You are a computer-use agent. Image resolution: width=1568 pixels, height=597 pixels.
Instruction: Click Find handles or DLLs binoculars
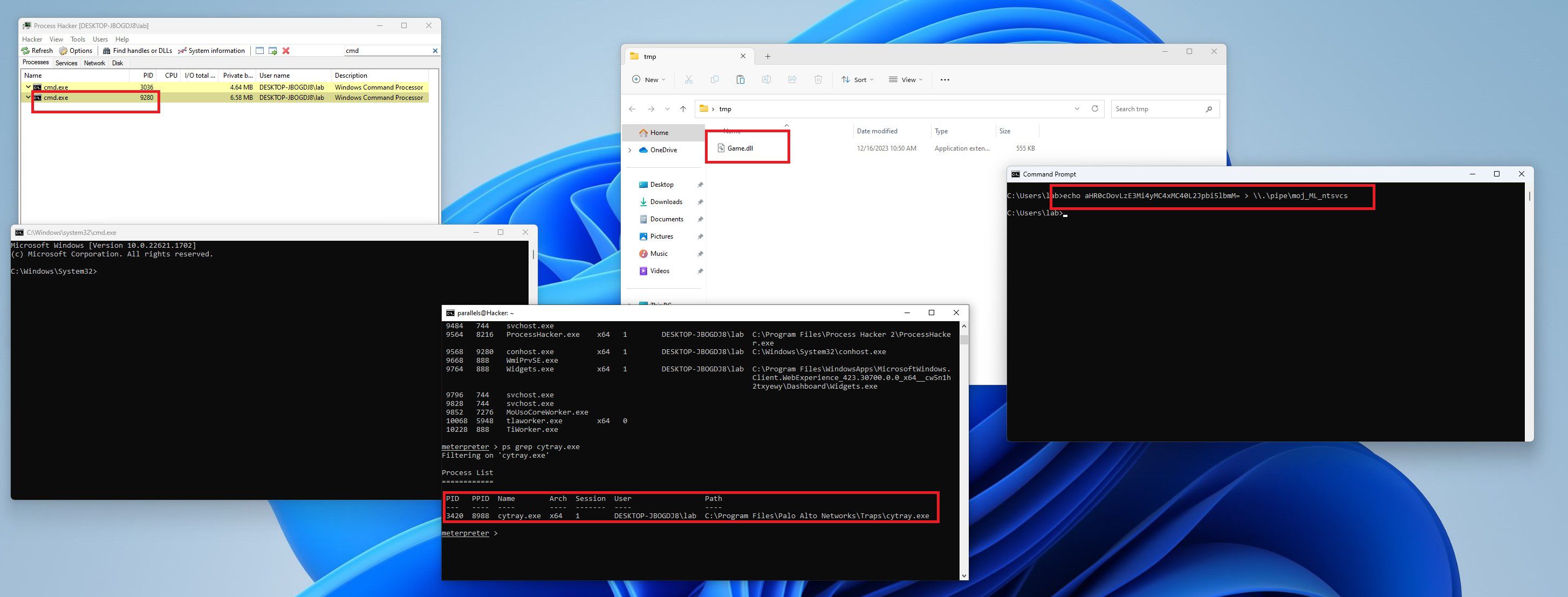click(x=106, y=51)
